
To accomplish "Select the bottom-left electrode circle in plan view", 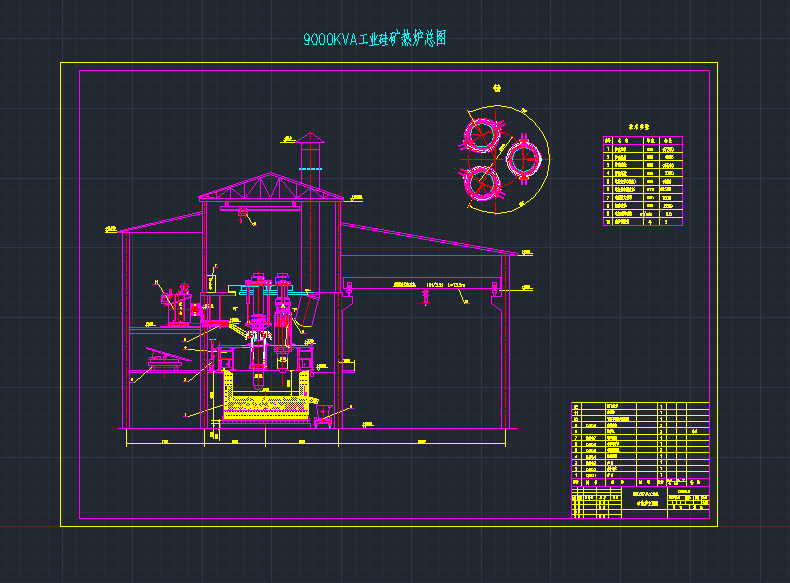I will [x=481, y=183].
